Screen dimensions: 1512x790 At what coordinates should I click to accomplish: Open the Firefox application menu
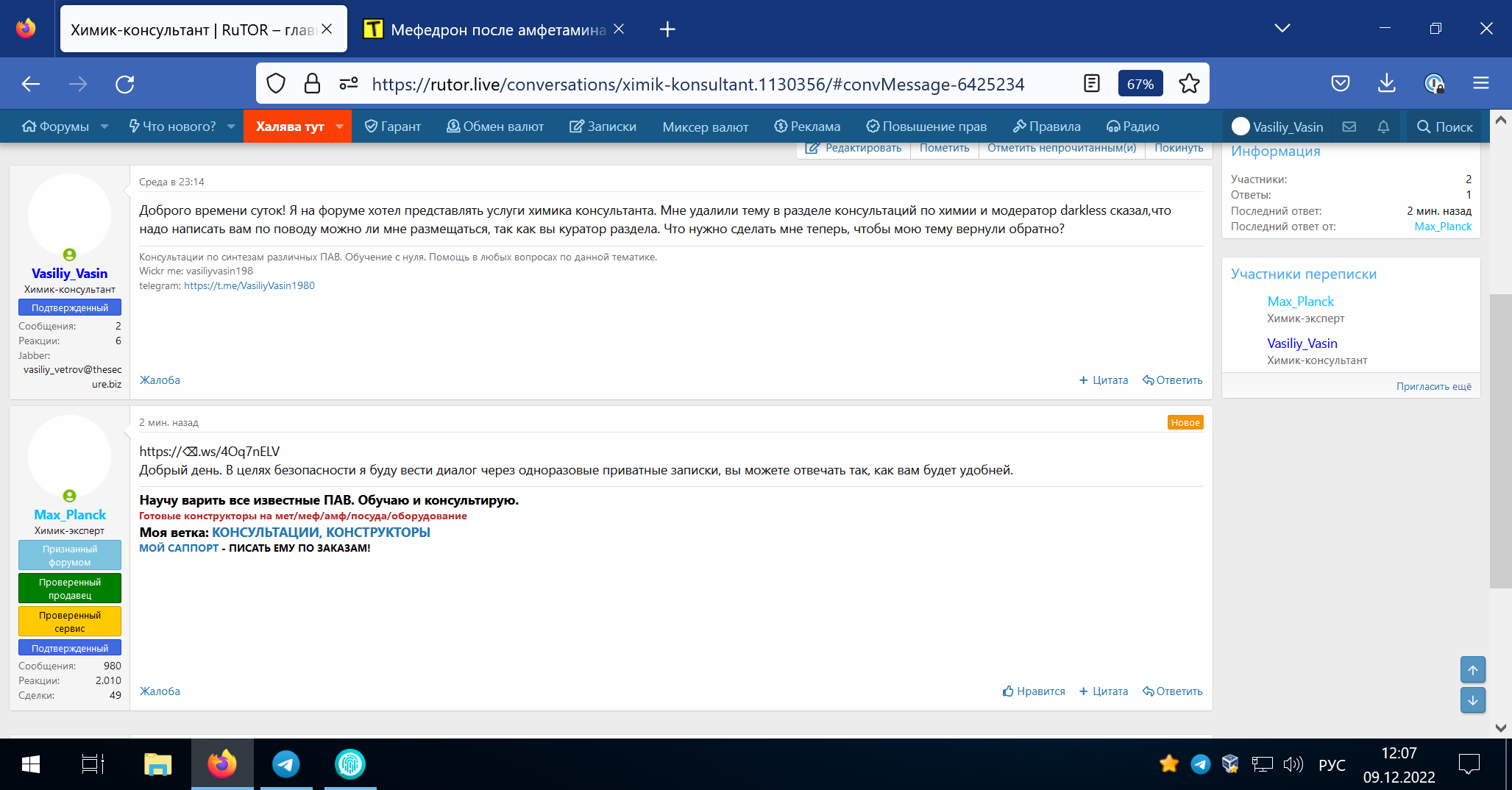(x=1481, y=84)
